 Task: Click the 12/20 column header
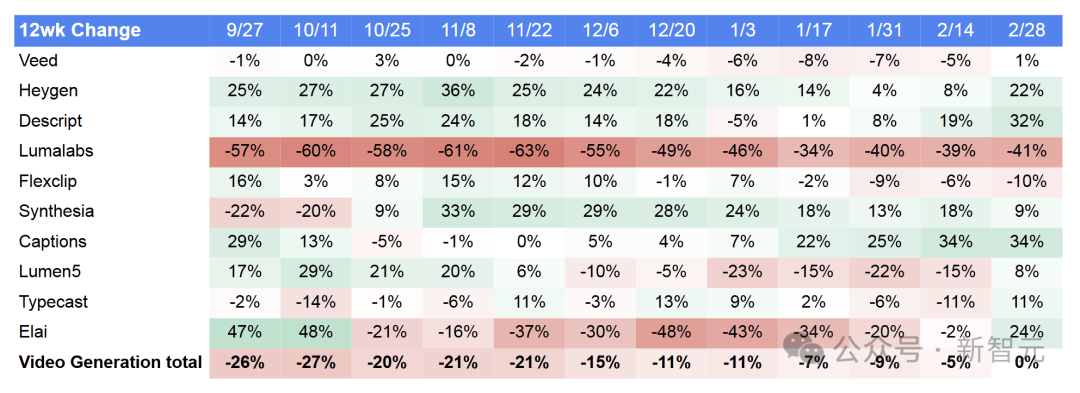(672, 30)
